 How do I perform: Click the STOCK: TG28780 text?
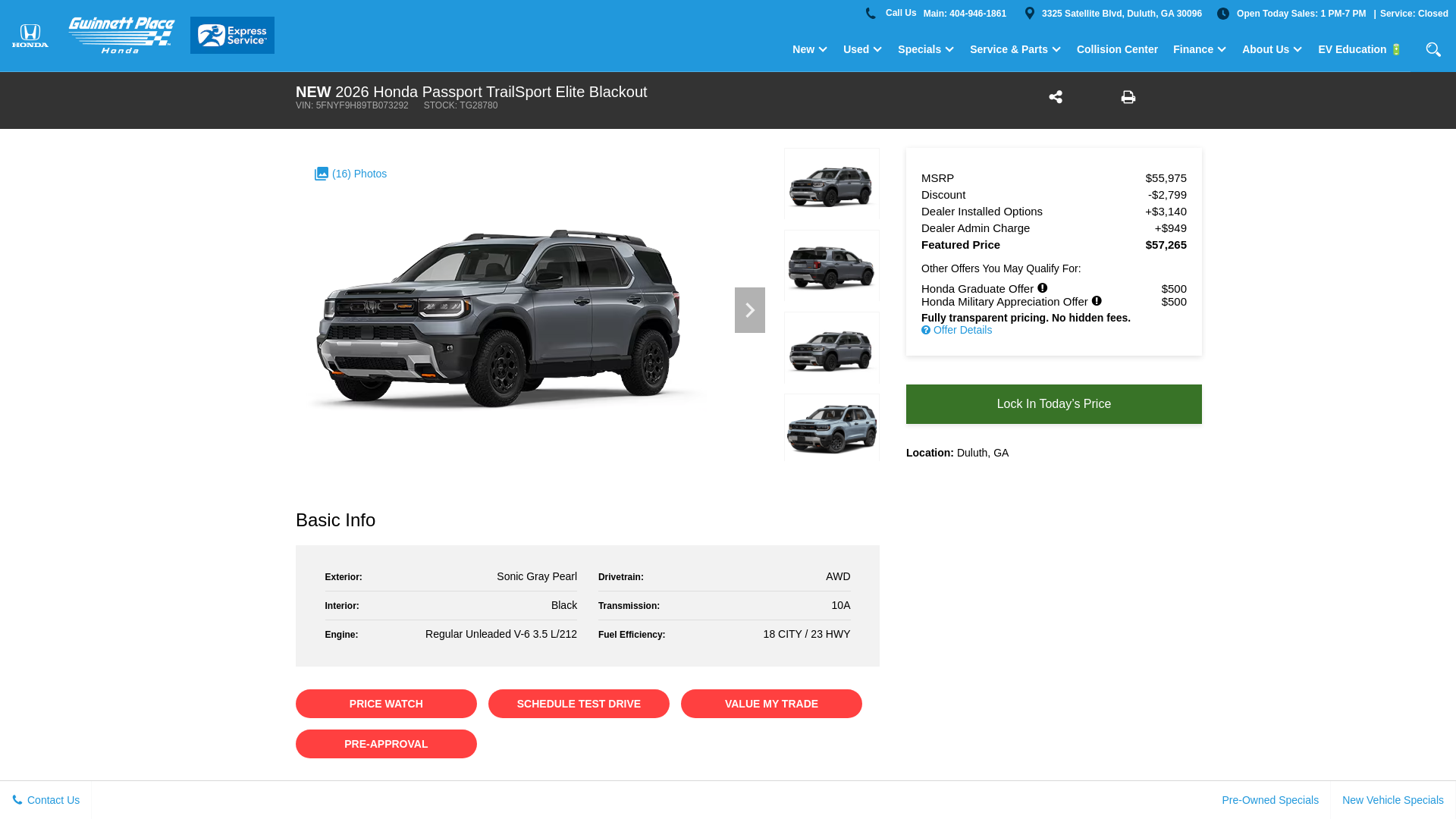(x=460, y=105)
